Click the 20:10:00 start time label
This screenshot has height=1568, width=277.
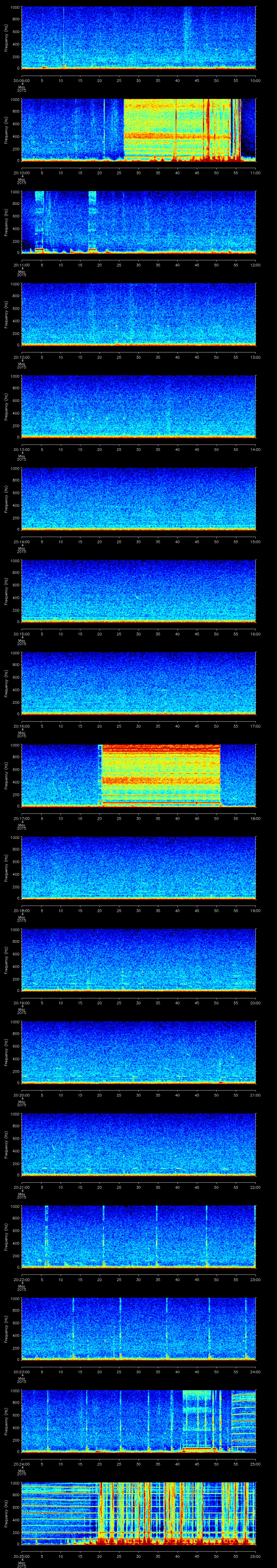tap(21, 173)
